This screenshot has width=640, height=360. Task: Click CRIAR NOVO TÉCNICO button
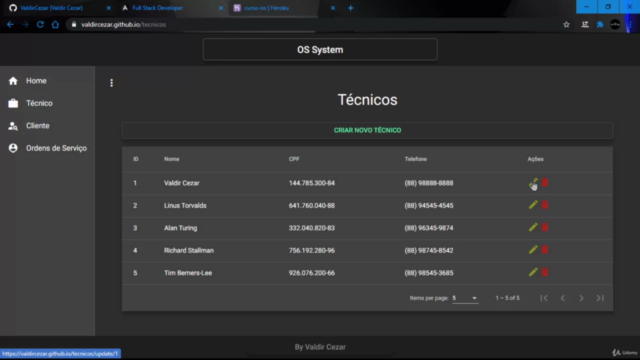coord(367,130)
